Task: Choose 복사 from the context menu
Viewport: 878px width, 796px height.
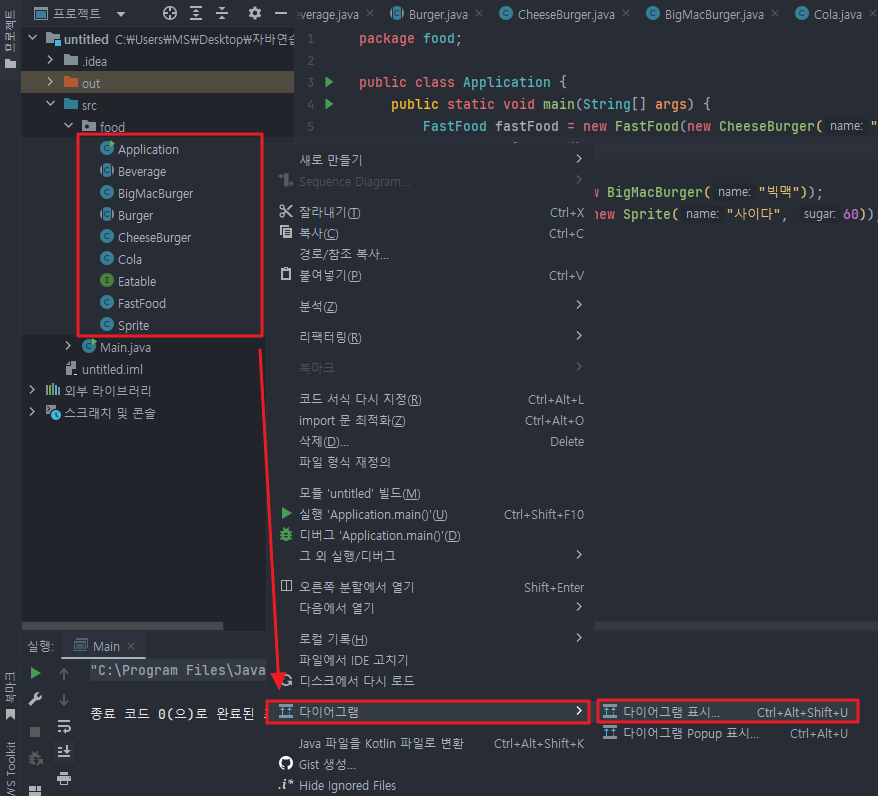Action: click(430, 233)
